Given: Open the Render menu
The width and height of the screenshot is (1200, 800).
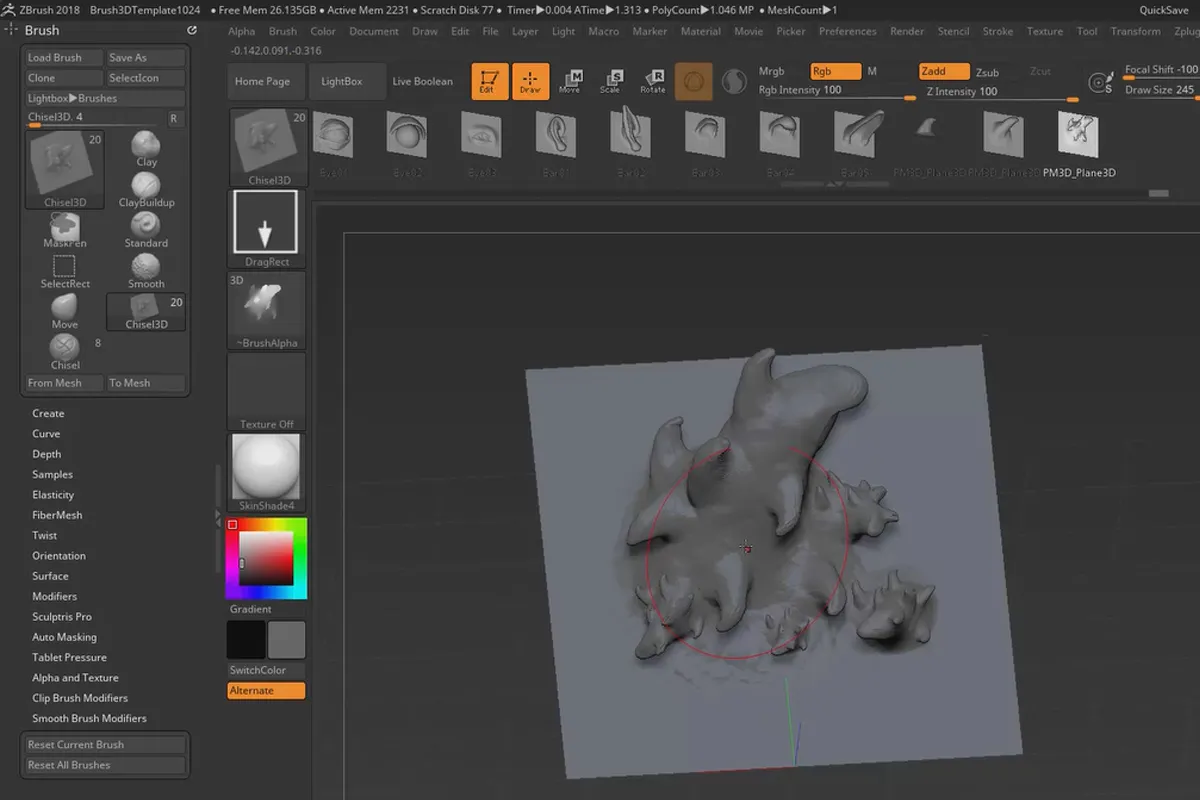Looking at the screenshot, I should point(907,31).
